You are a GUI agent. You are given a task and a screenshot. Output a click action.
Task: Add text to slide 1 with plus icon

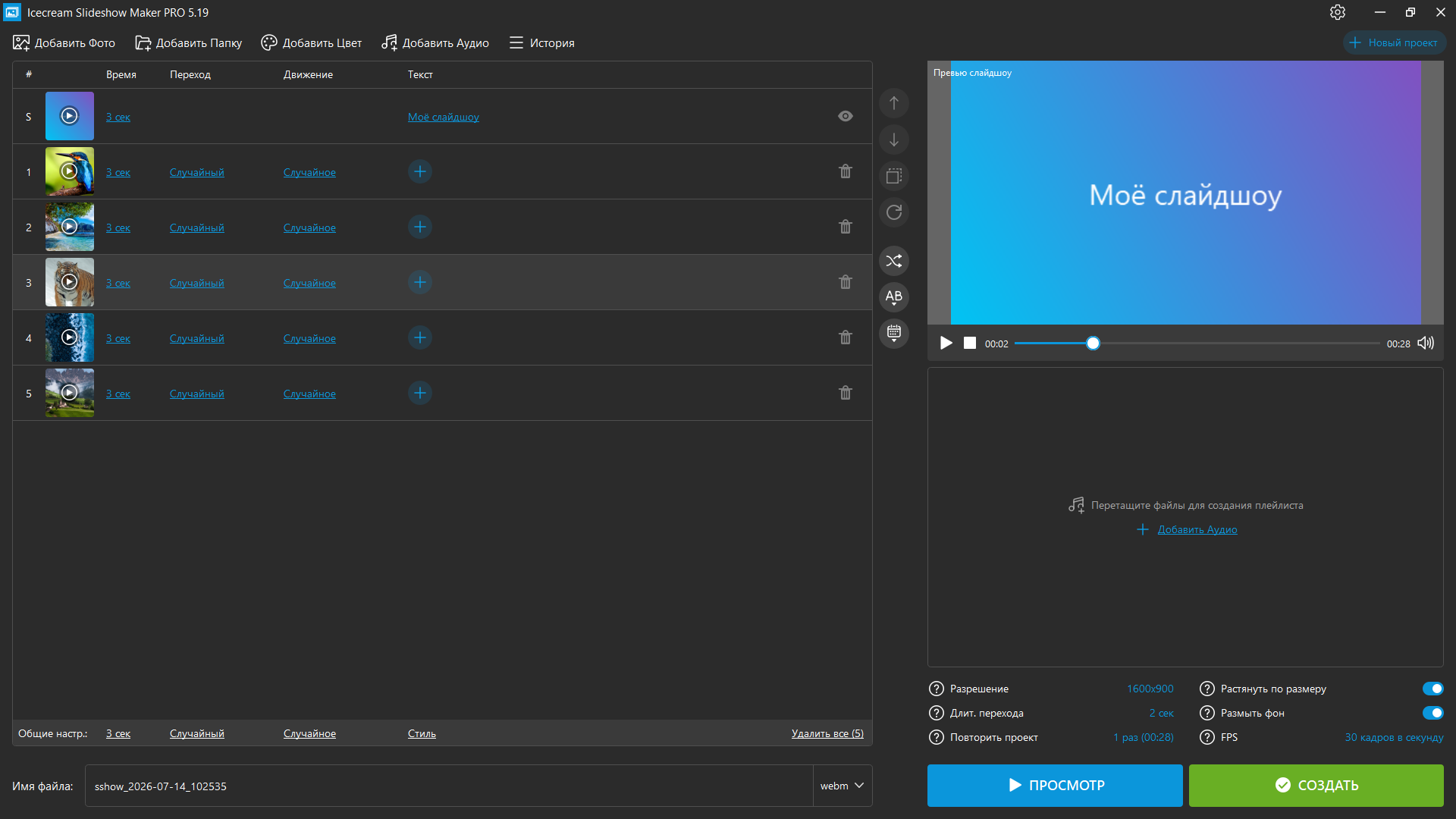tap(420, 171)
